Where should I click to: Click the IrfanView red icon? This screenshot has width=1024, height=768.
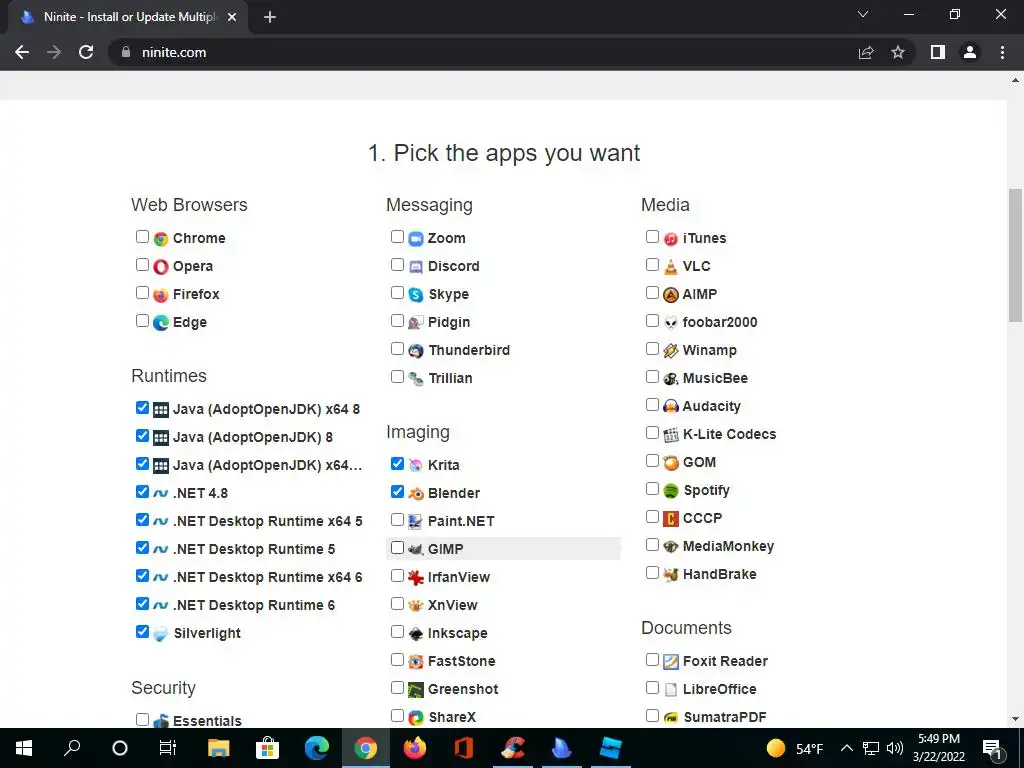[416, 577]
